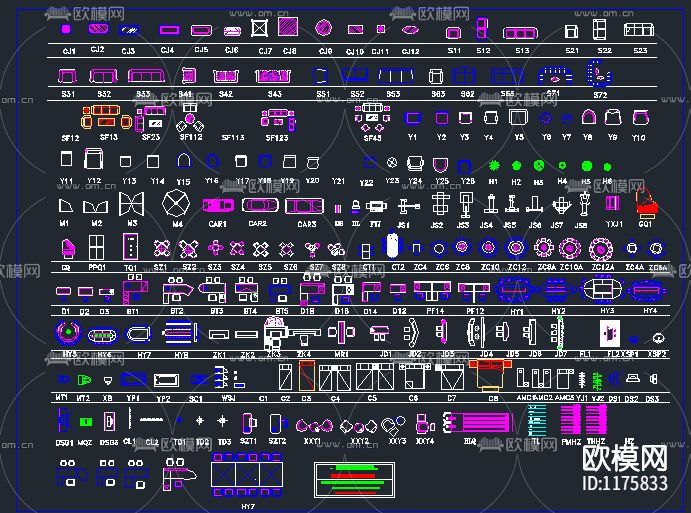Select the bottom red and green striped panel

pyautogui.click(x=354, y=480)
